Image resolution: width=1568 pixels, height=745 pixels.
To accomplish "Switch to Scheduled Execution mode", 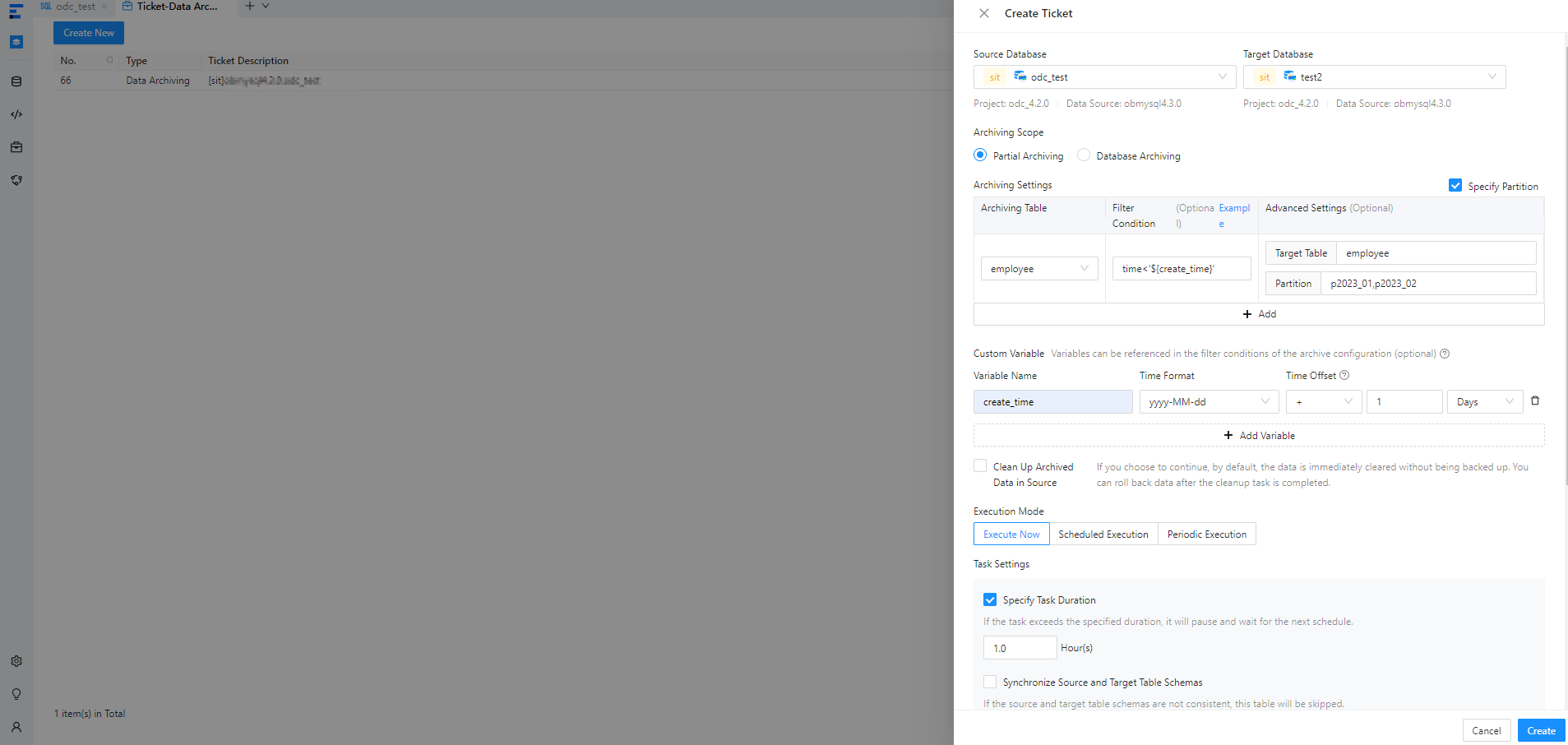I will pos(1103,534).
